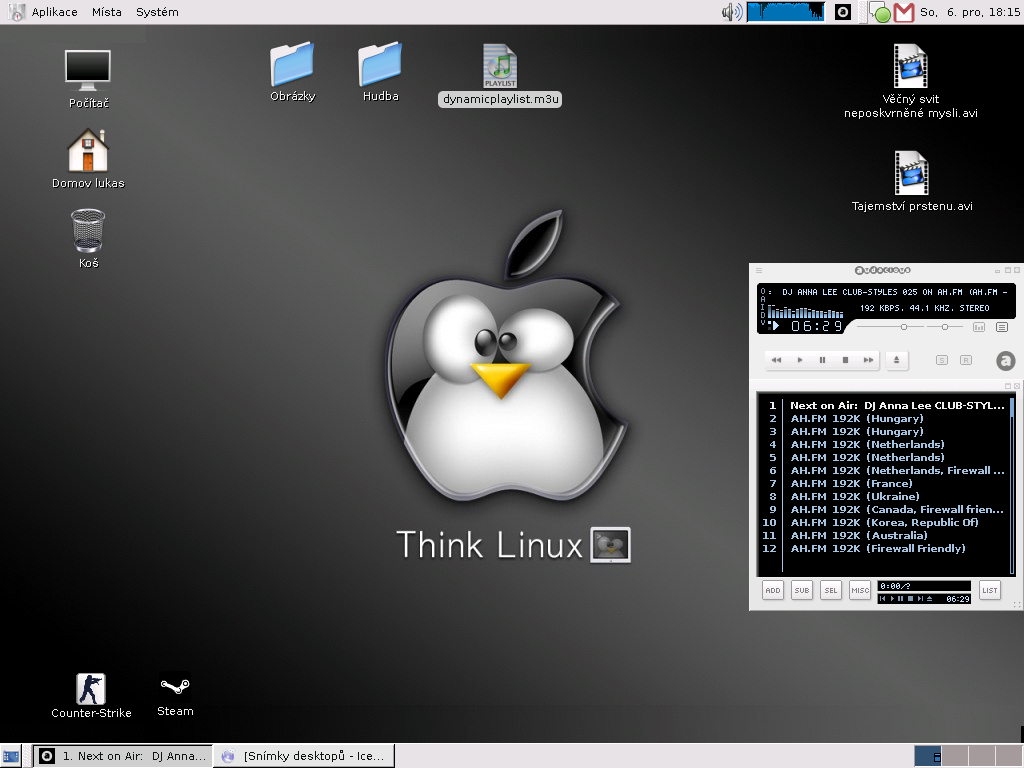This screenshot has width=1024, height=768.
Task: Click the green chat status tray icon
Action: click(880, 12)
